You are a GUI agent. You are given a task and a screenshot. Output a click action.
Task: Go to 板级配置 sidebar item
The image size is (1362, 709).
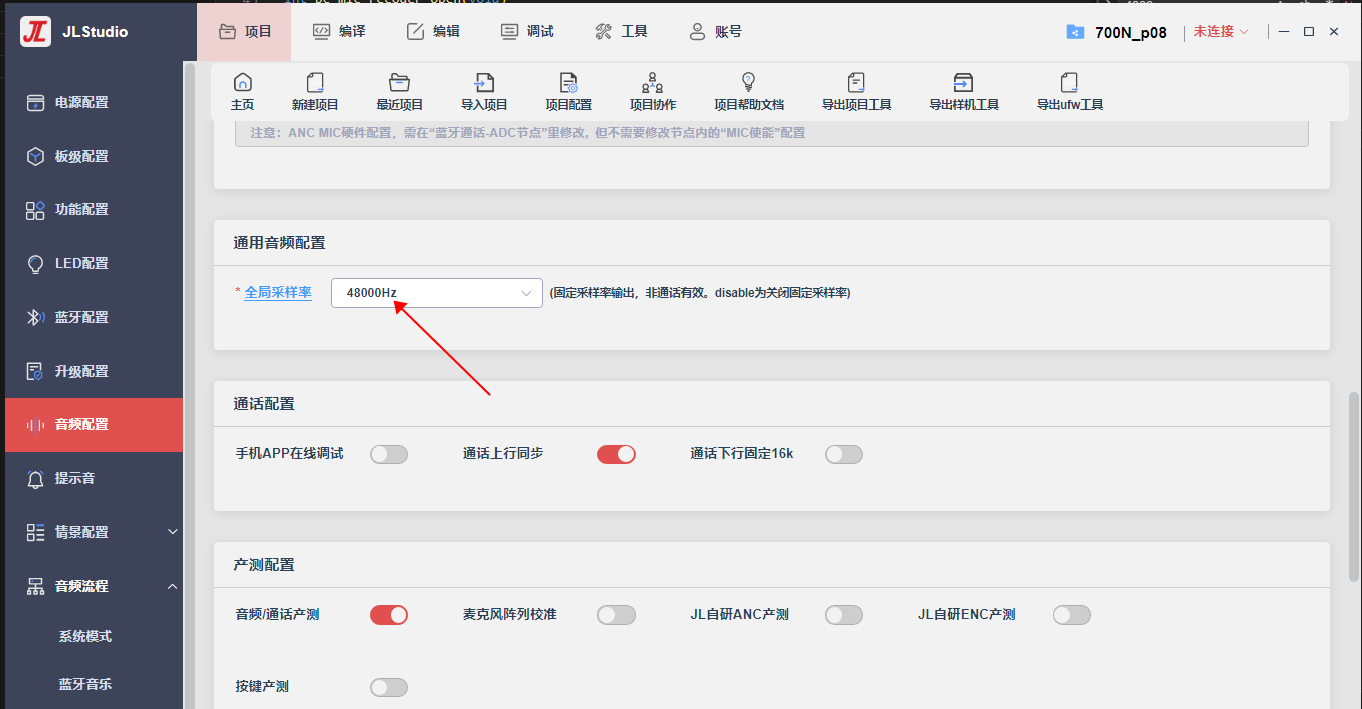pos(92,156)
